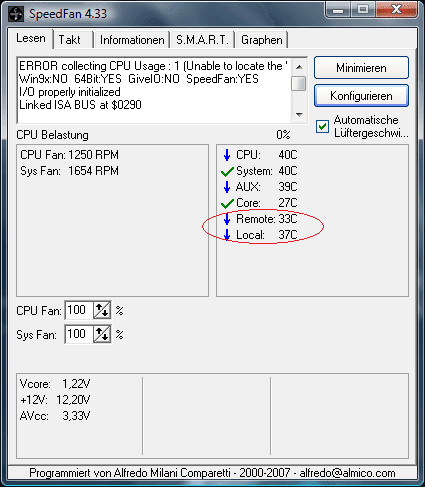425x487 pixels.
Task: Click the green checkmark beside Core temperature
Action: pos(227,203)
